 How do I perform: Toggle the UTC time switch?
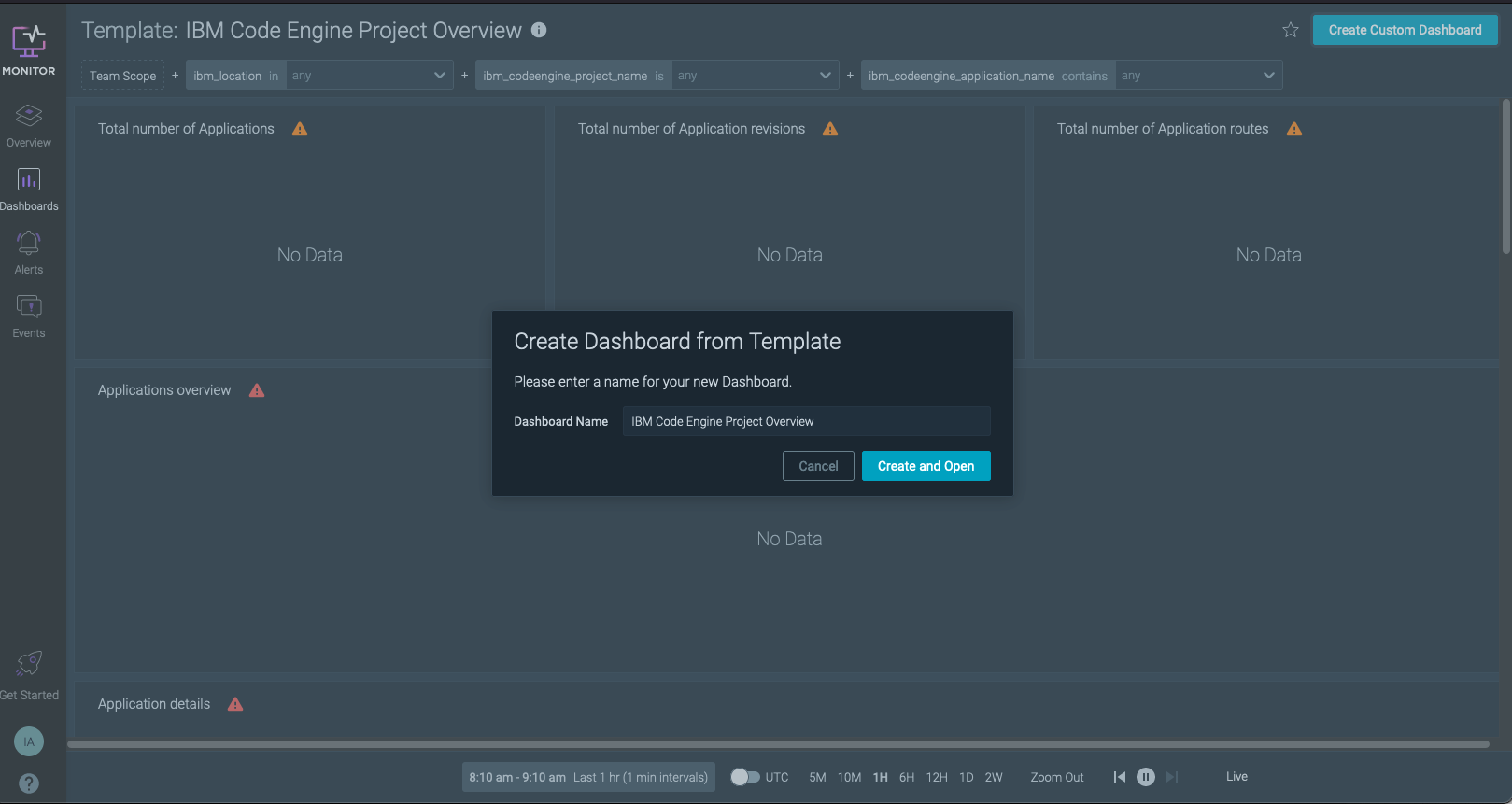[745, 777]
